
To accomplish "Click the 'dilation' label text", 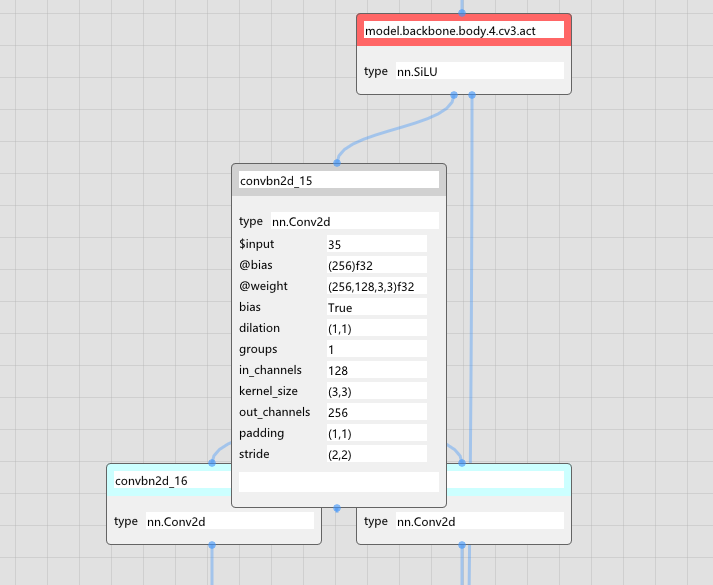I will point(259,328).
